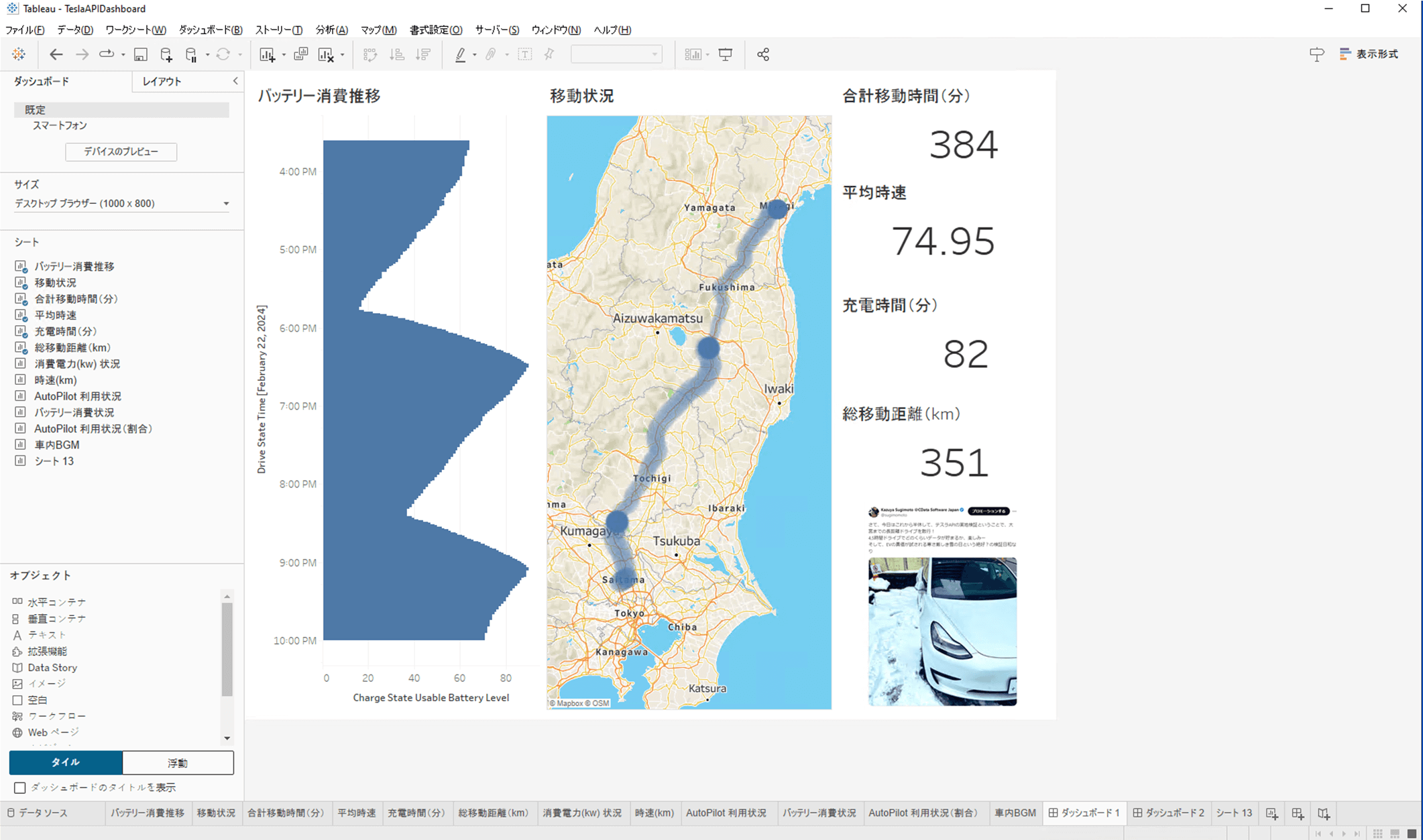Open the dashboard size dropdown
The image size is (1423, 840).
(x=226, y=203)
